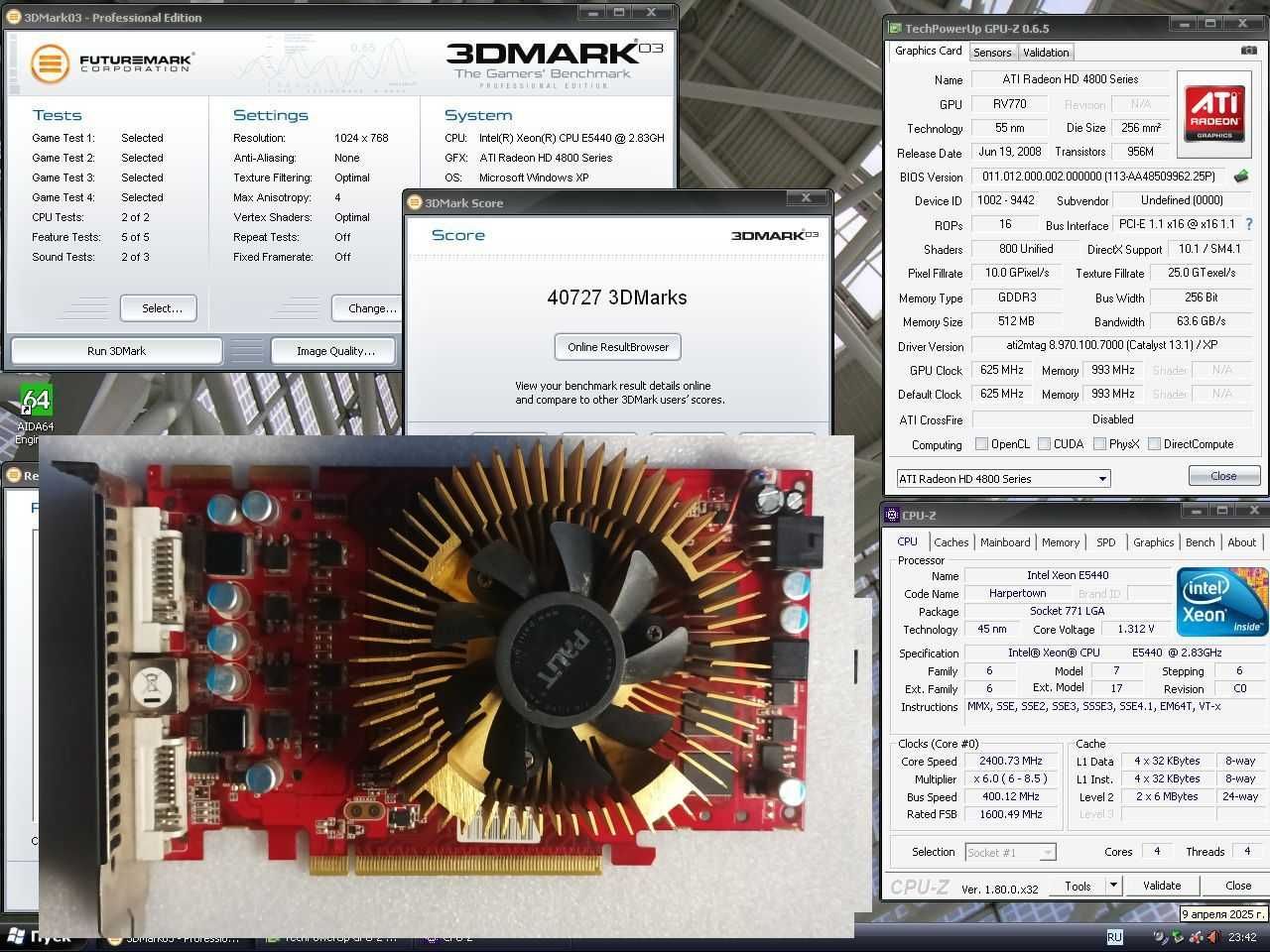Click the GPU Clock 625 MHz field
Viewport: 1270px width, 952px height.
(x=1002, y=370)
